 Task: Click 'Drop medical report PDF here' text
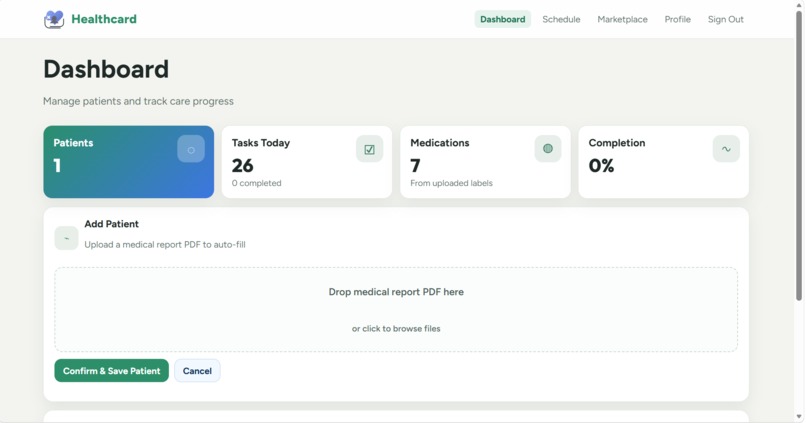tap(396, 292)
